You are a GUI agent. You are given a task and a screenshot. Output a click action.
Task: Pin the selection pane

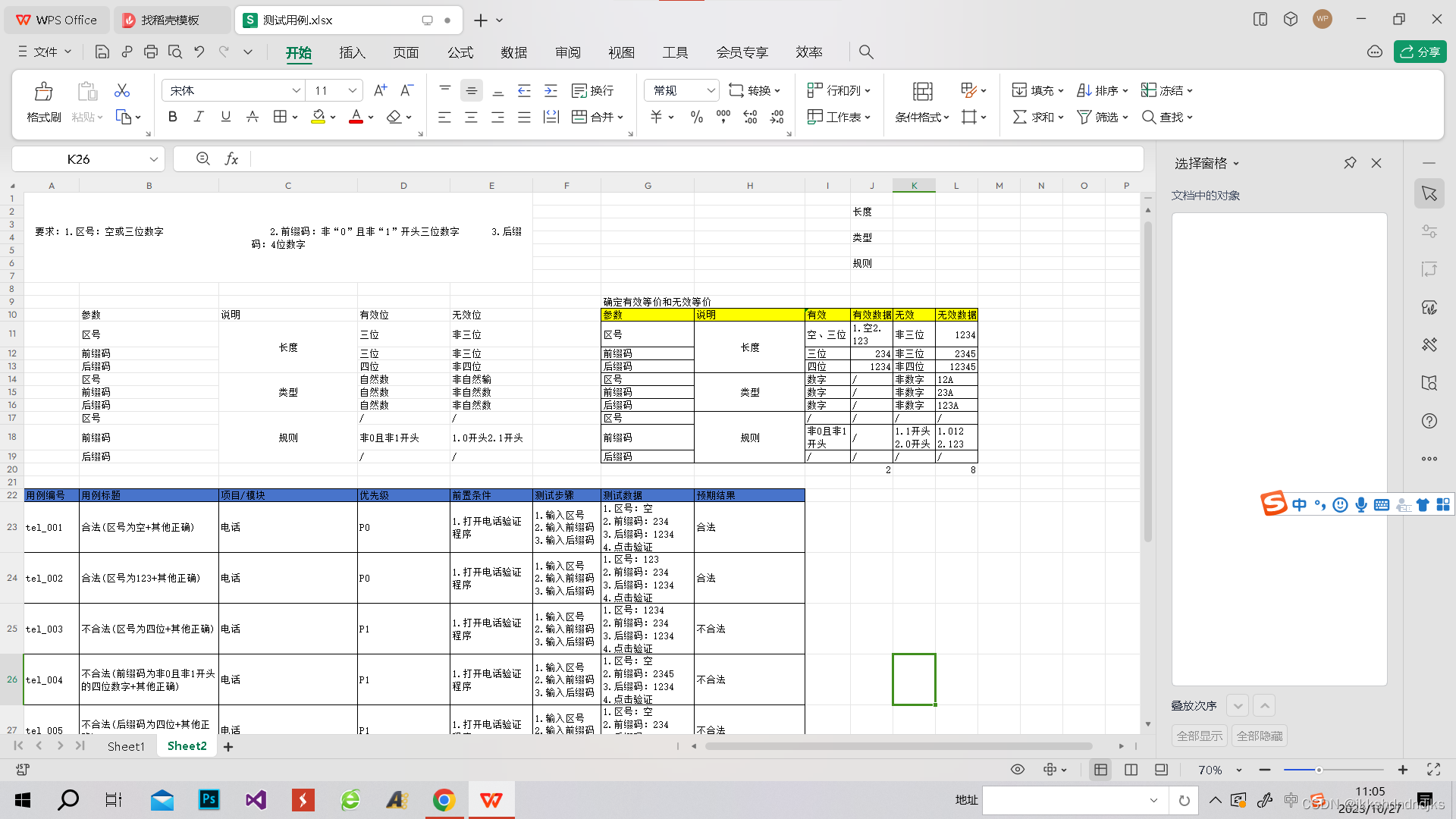(1350, 163)
